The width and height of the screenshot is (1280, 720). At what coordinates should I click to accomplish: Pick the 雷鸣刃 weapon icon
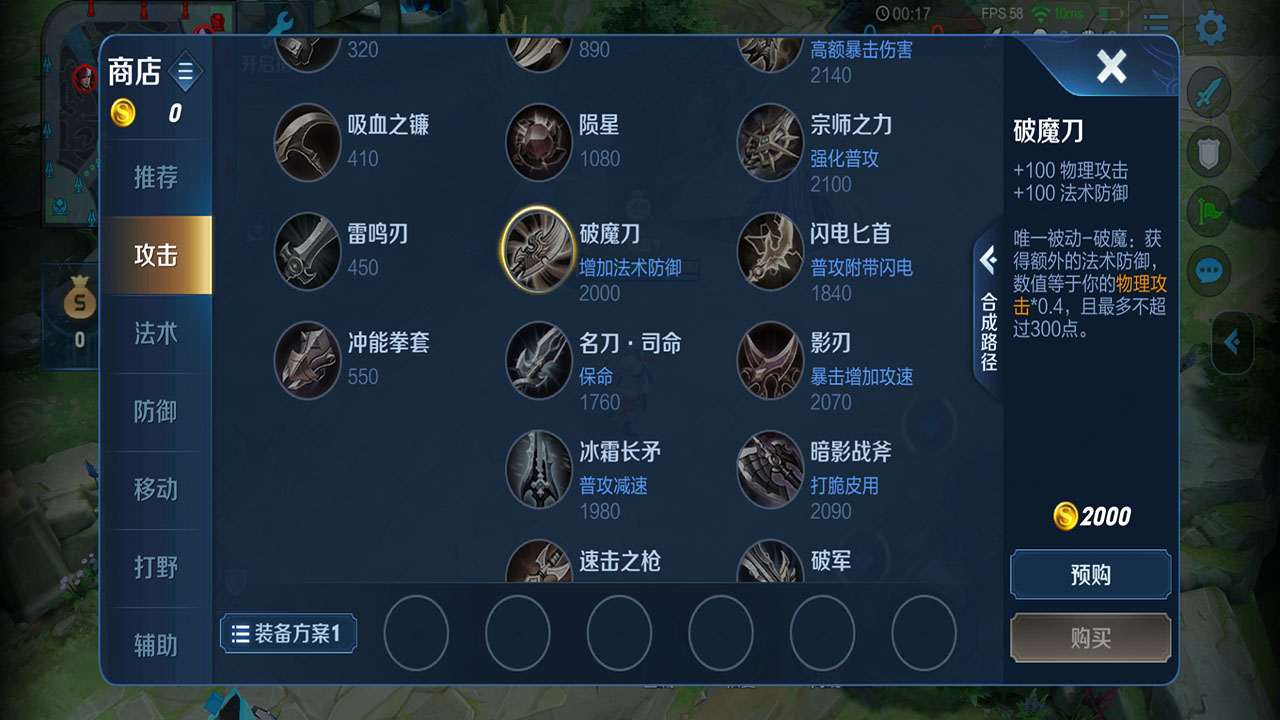[308, 251]
